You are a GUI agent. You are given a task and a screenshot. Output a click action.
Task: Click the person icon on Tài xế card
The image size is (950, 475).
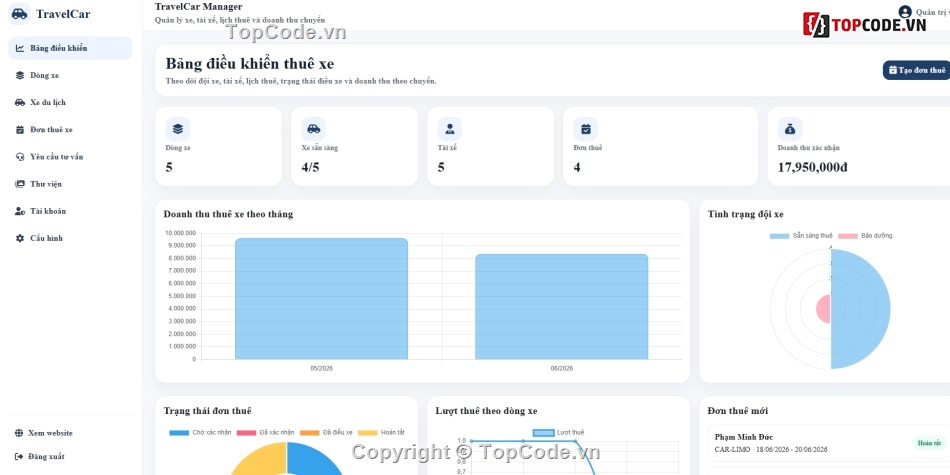tap(450, 129)
